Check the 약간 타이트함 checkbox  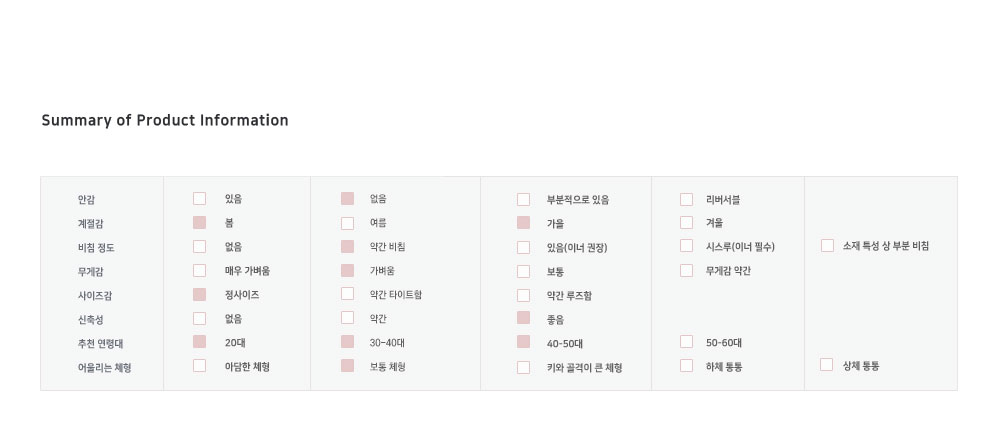coord(348,294)
